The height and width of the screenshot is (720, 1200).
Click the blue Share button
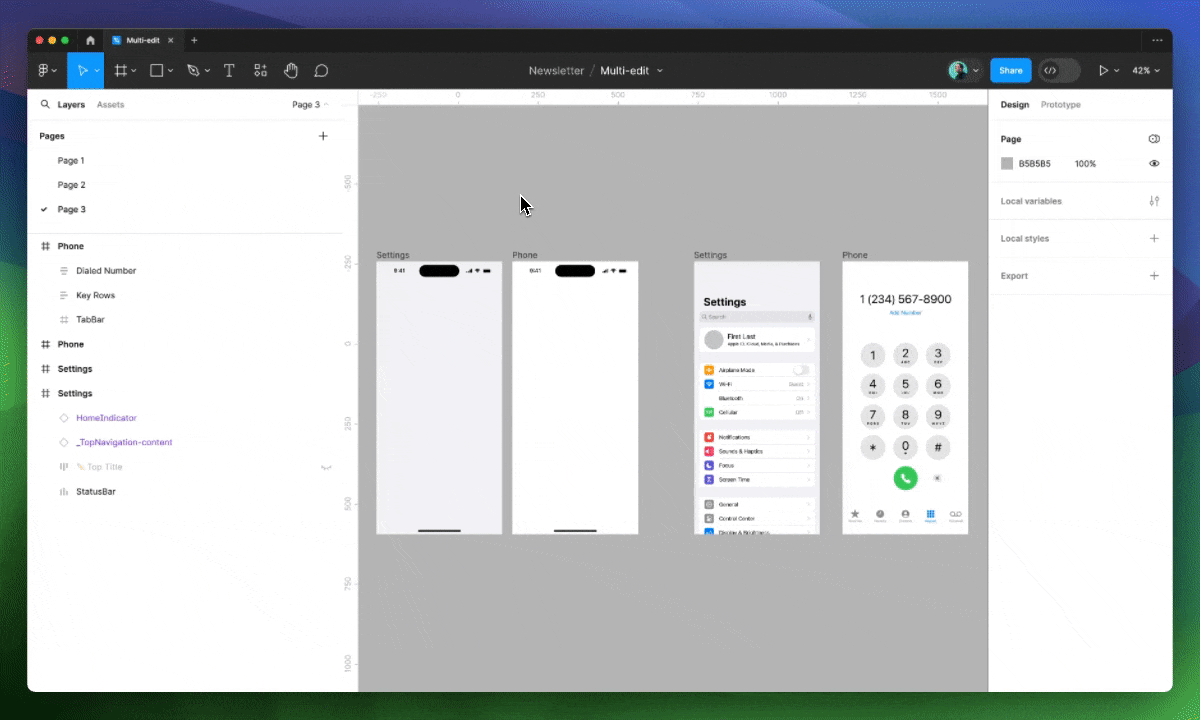tap(1010, 71)
